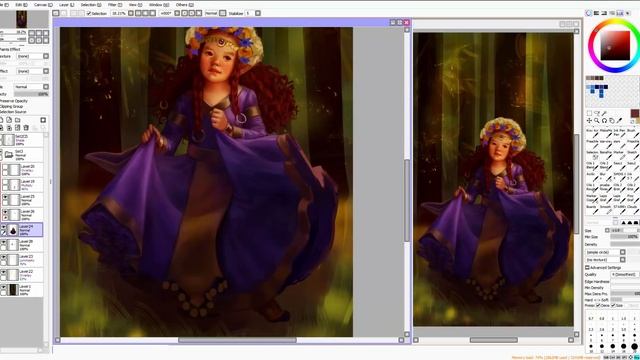Toggle the Advanced Settings checkbox
This screenshot has height=360, width=640.
click(587, 267)
